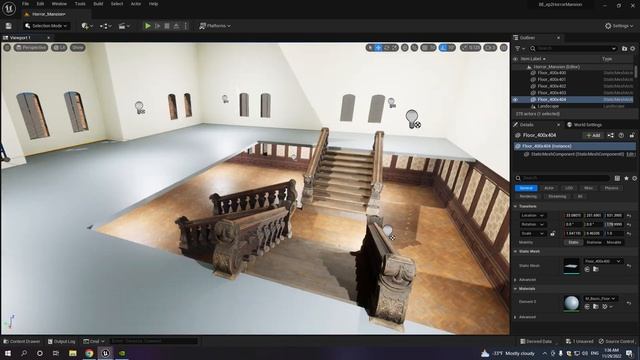Screen dimensions: 640x360
Task: Focus the Outliner search field
Action: pyautogui.click(x=573, y=49)
